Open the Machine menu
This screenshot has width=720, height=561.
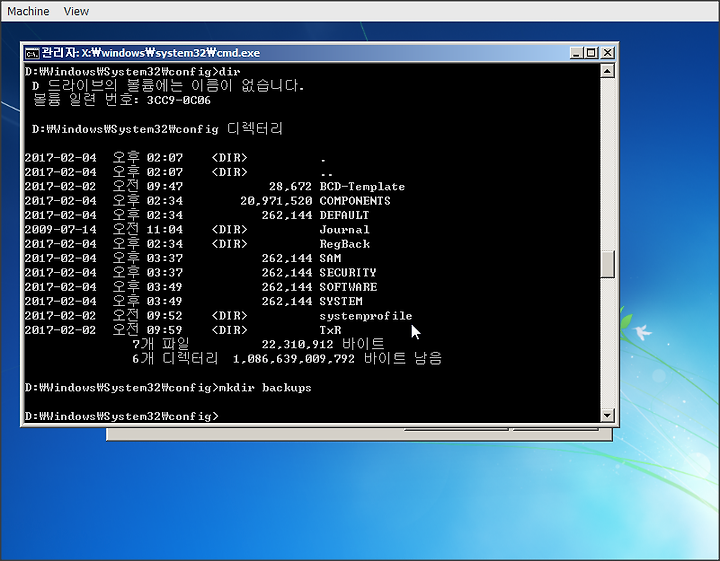28,11
